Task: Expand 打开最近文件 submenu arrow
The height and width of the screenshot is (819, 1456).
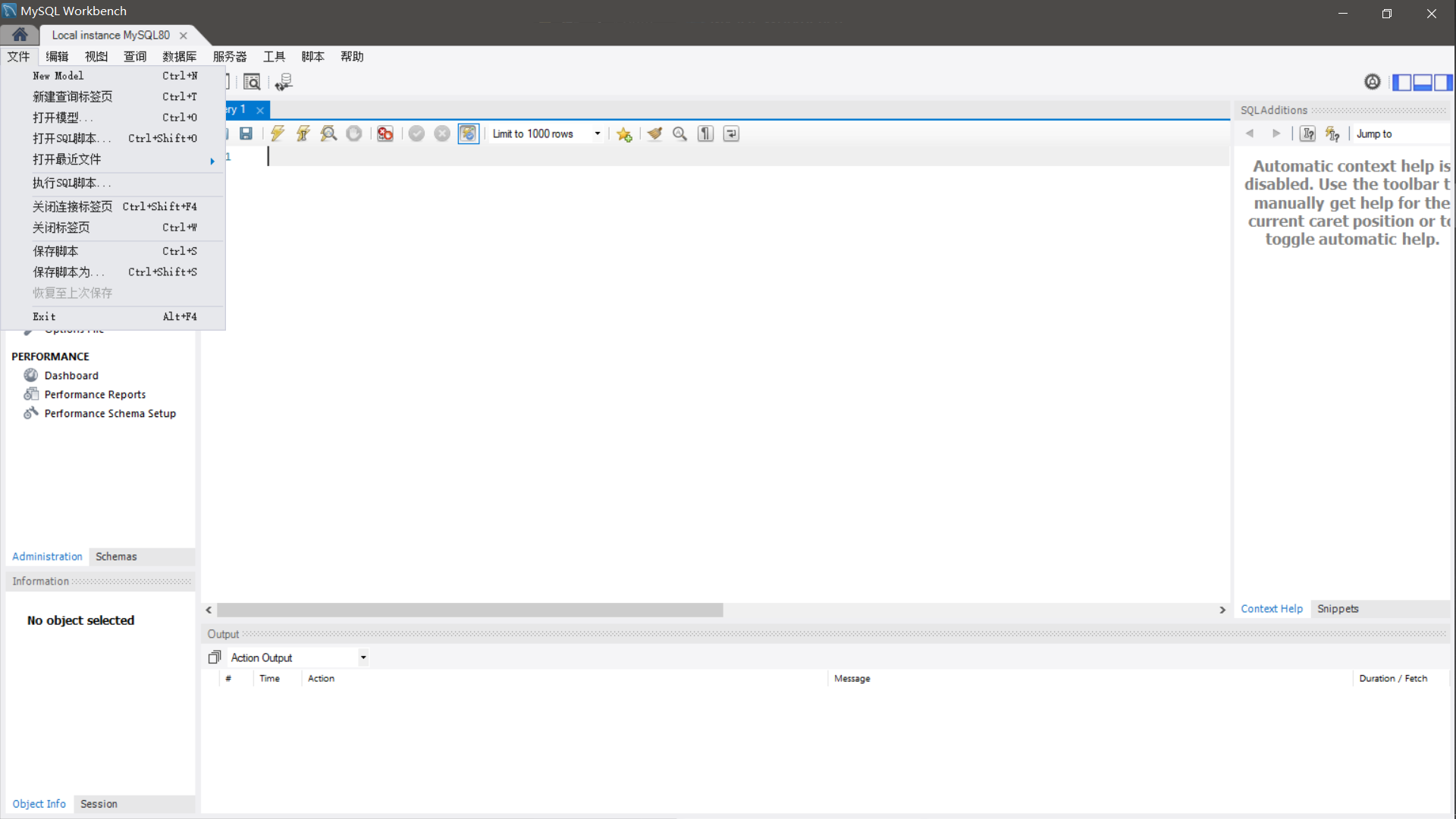Action: [213, 159]
